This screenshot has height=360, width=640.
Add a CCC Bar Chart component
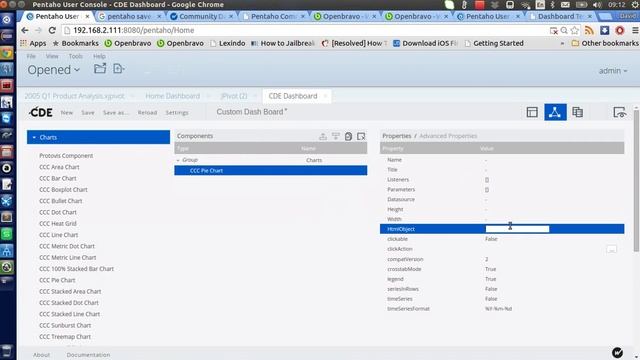click(x=58, y=178)
